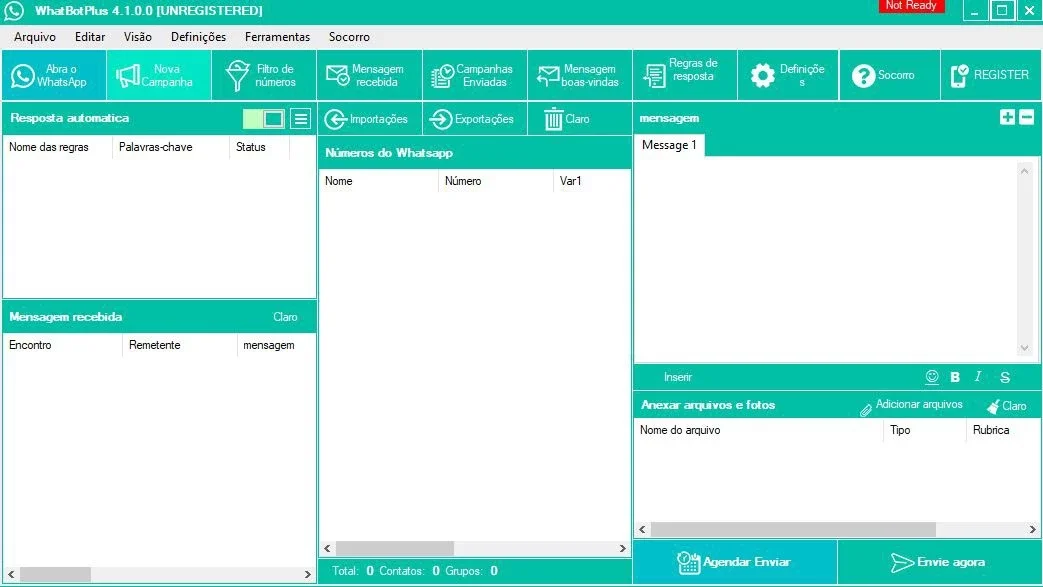Click message box scroll up arrow
The height and width of the screenshot is (587, 1043).
[x=1024, y=171]
